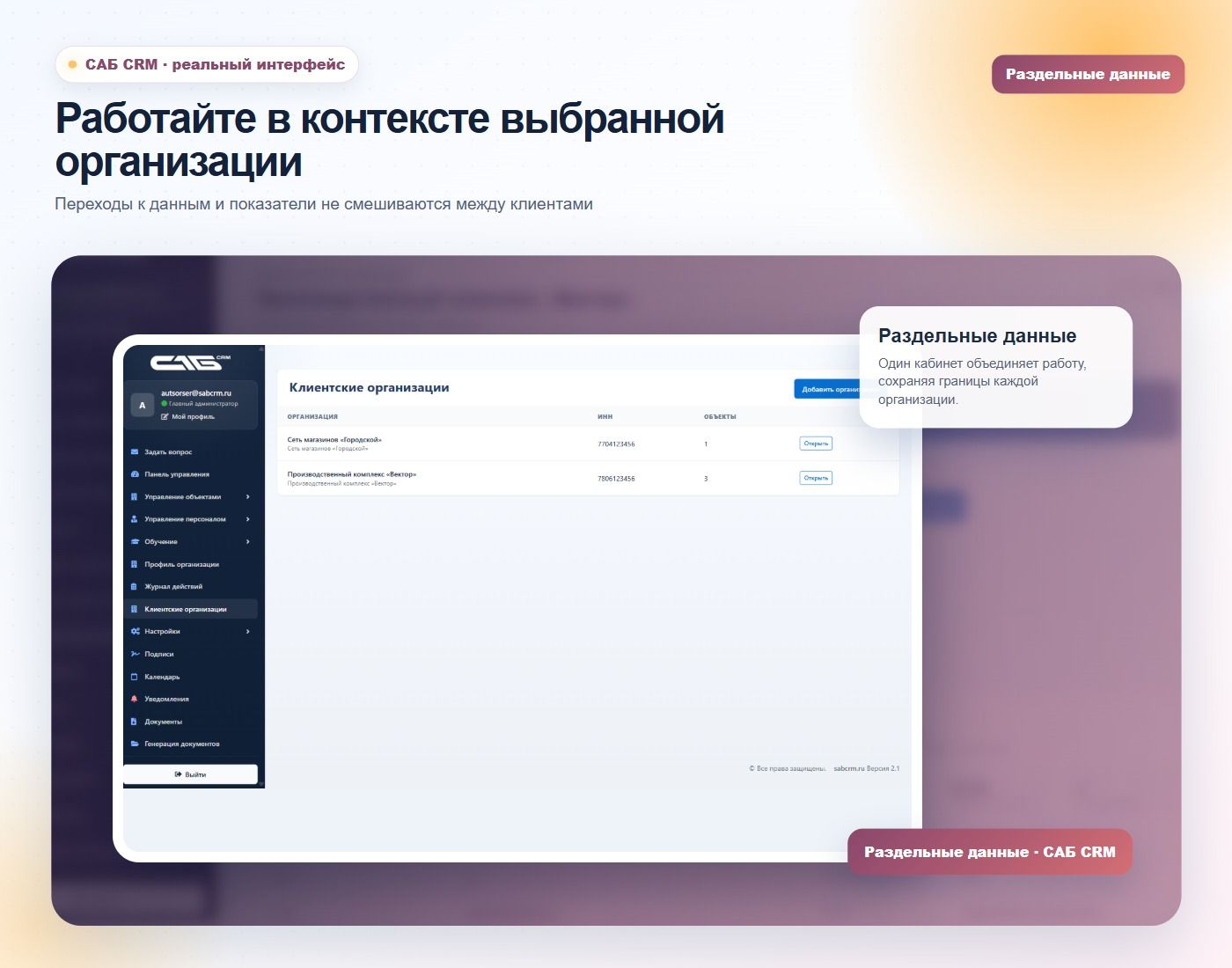The image size is (1232, 968).
Task: Click the user avatar with letter A
Action: pyautogui.click(x=143, y=405)
